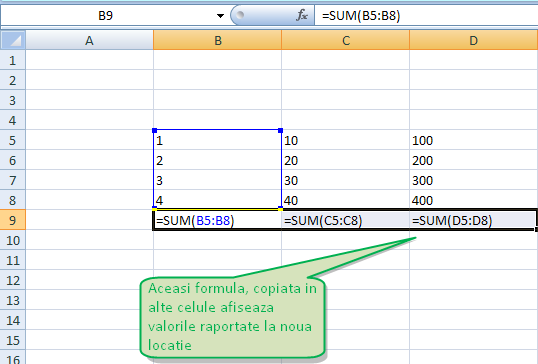This screenshot has width=538, height=364.
Task: Select row 10 header
Action: (x=13, y=240)
